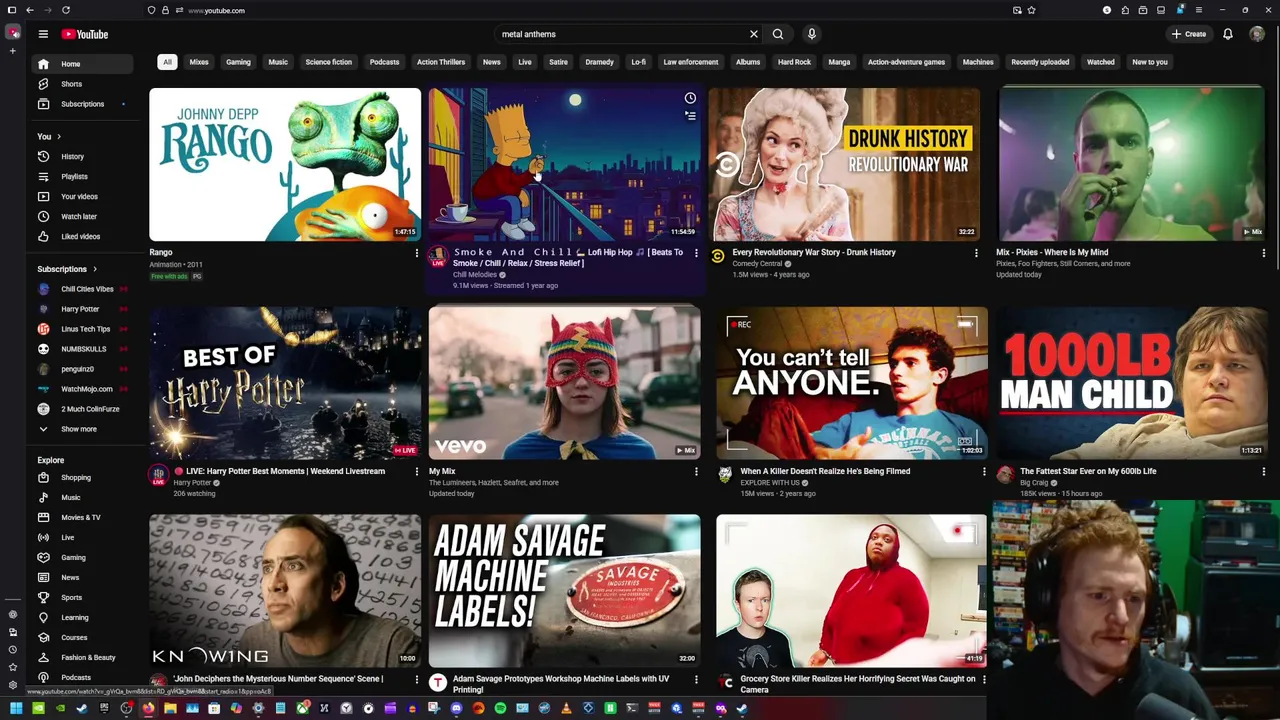Viewport: 1280px width, 720px height.
Task: Reload the page in browser
Action: (x=65, y=10)
